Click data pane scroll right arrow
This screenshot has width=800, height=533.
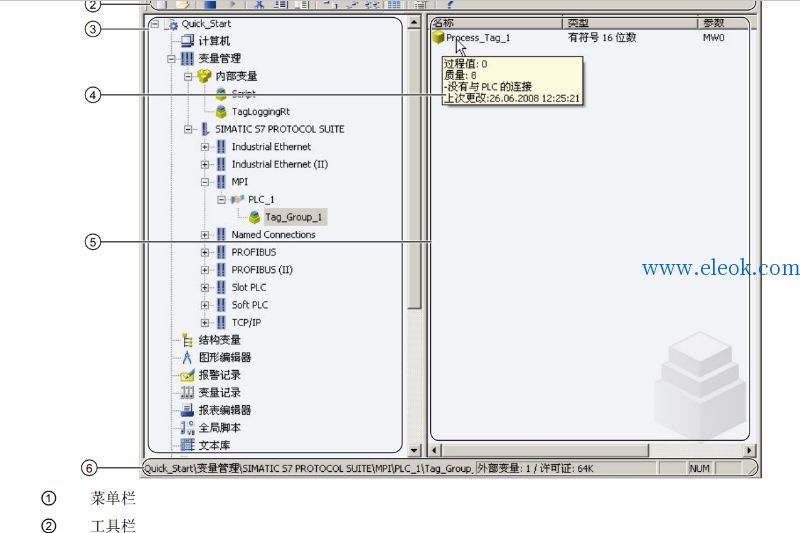pyautogui.click(x=749, y=450)
